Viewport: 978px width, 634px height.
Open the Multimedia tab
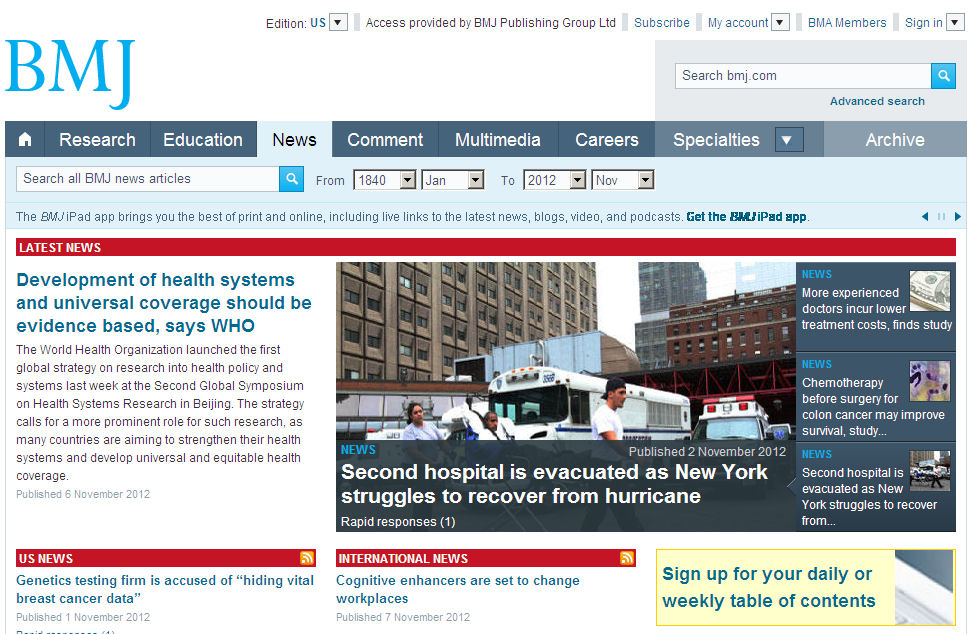(x=497, y=140)
